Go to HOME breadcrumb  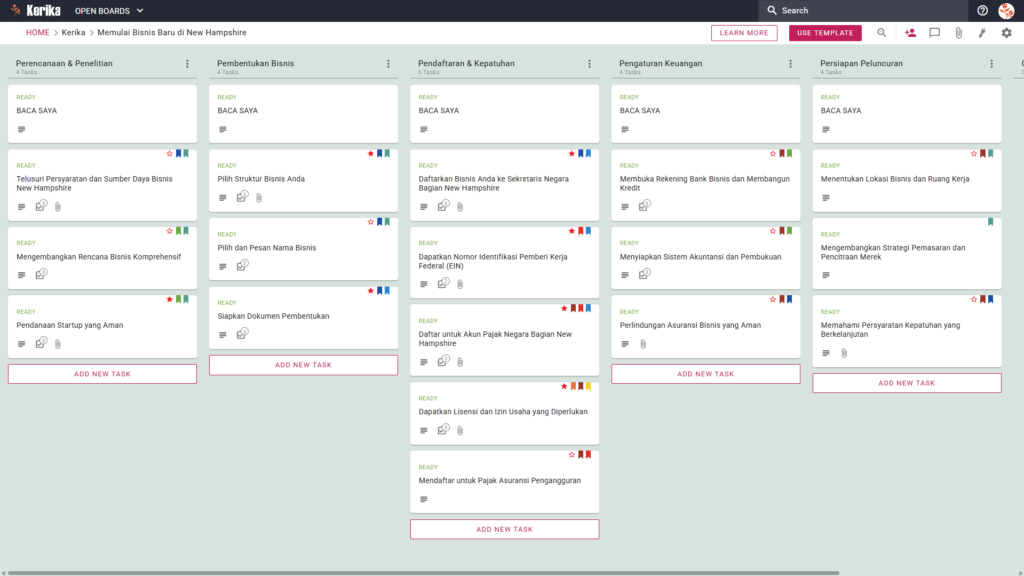coord(38,33)
